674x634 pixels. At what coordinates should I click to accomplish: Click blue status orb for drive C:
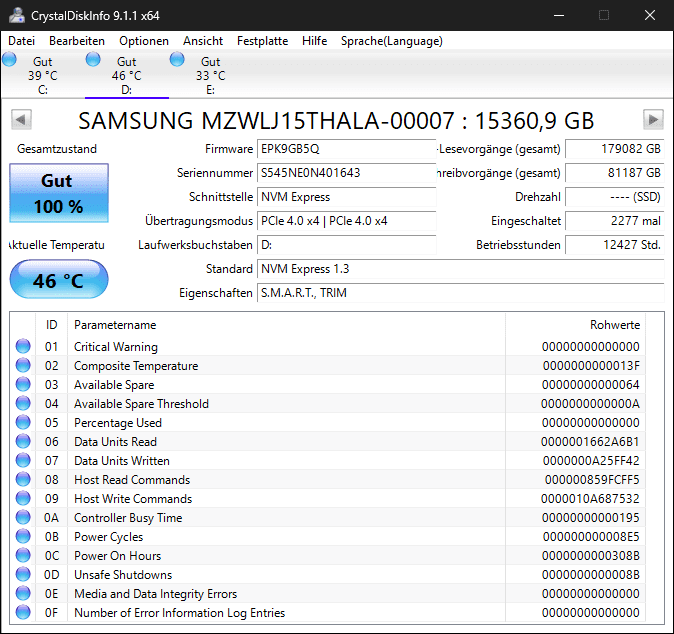[x=9, y=59]
